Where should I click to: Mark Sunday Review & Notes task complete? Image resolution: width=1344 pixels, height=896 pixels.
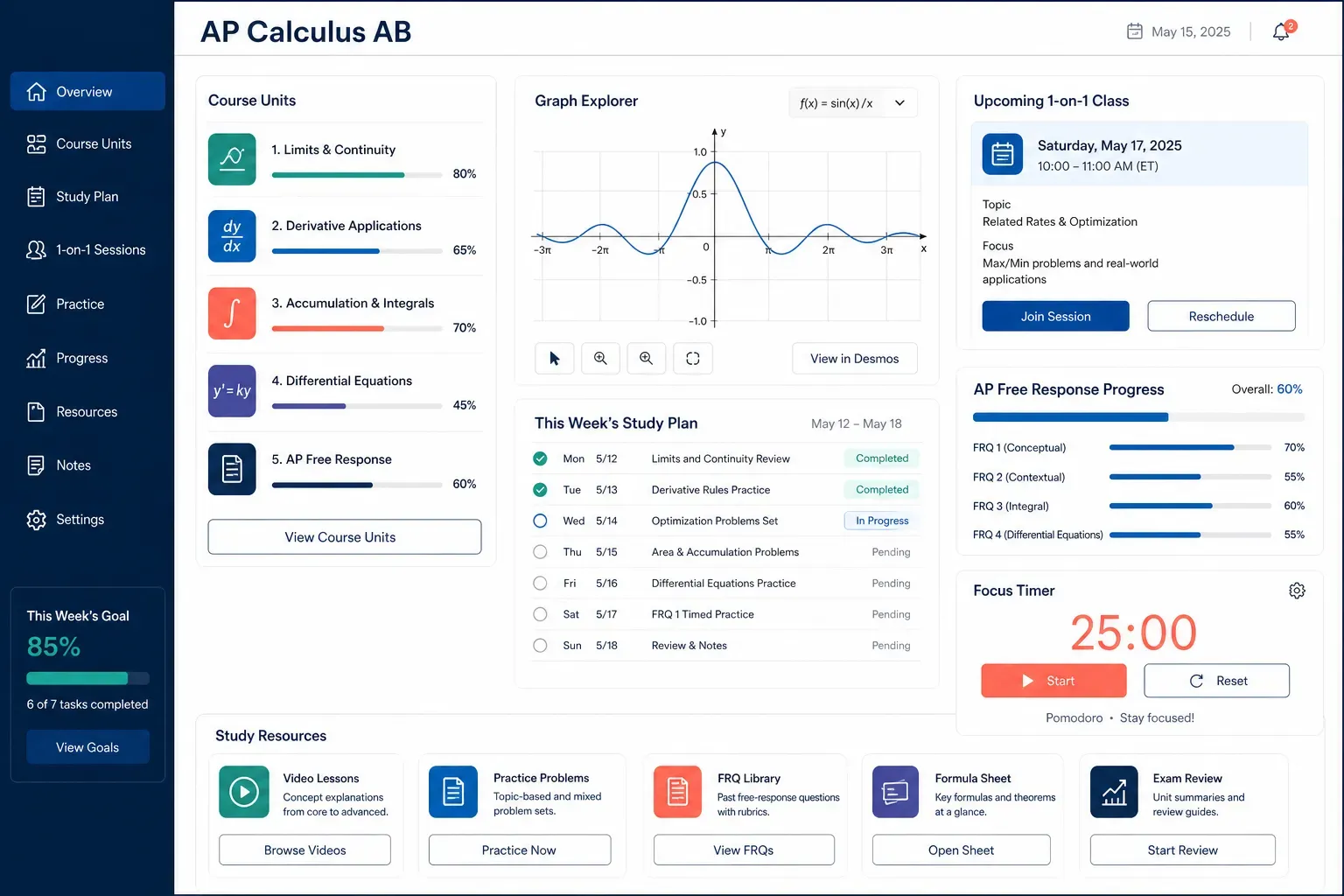point(540,646)
